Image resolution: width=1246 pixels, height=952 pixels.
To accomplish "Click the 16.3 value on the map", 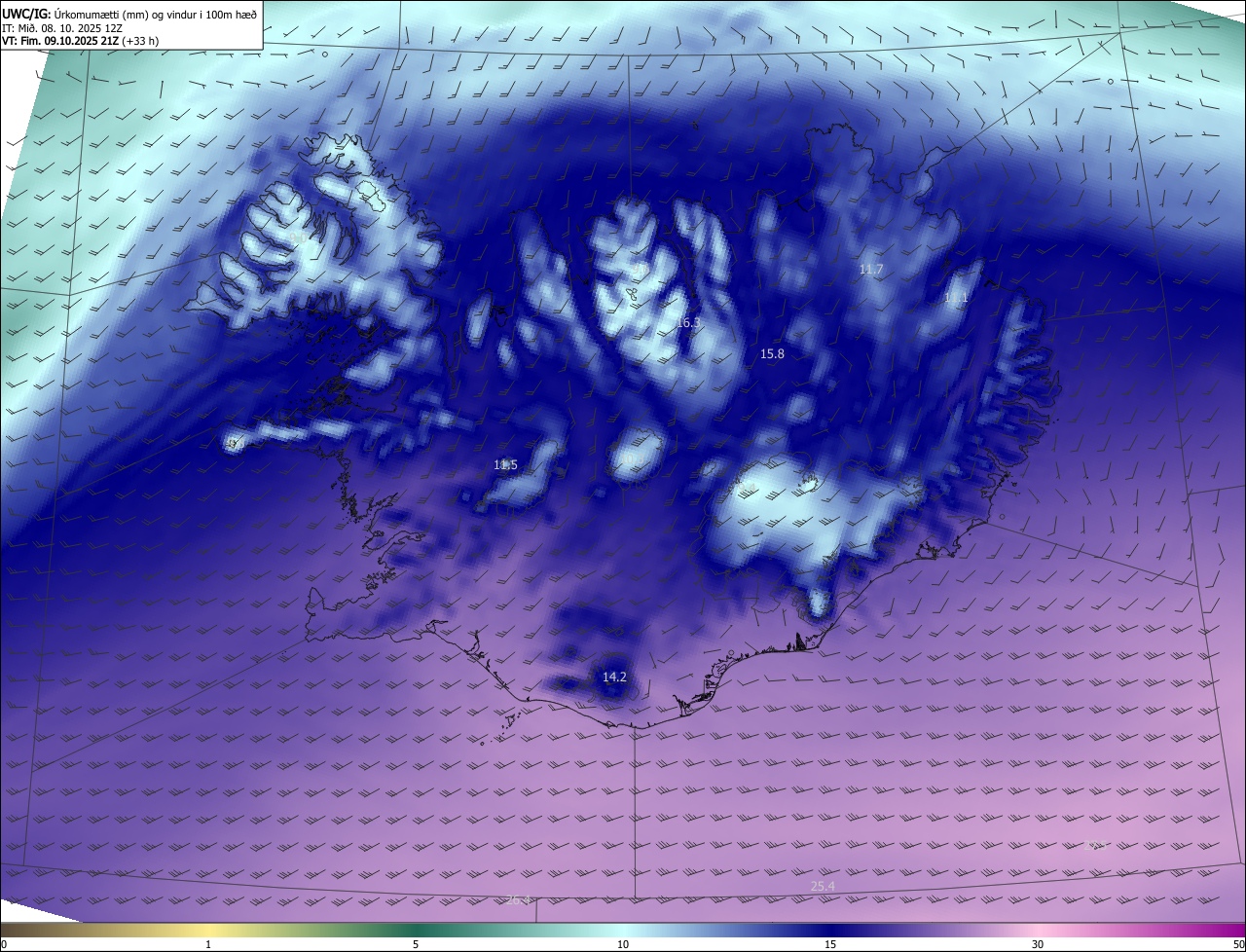I will tap(688, 322).
